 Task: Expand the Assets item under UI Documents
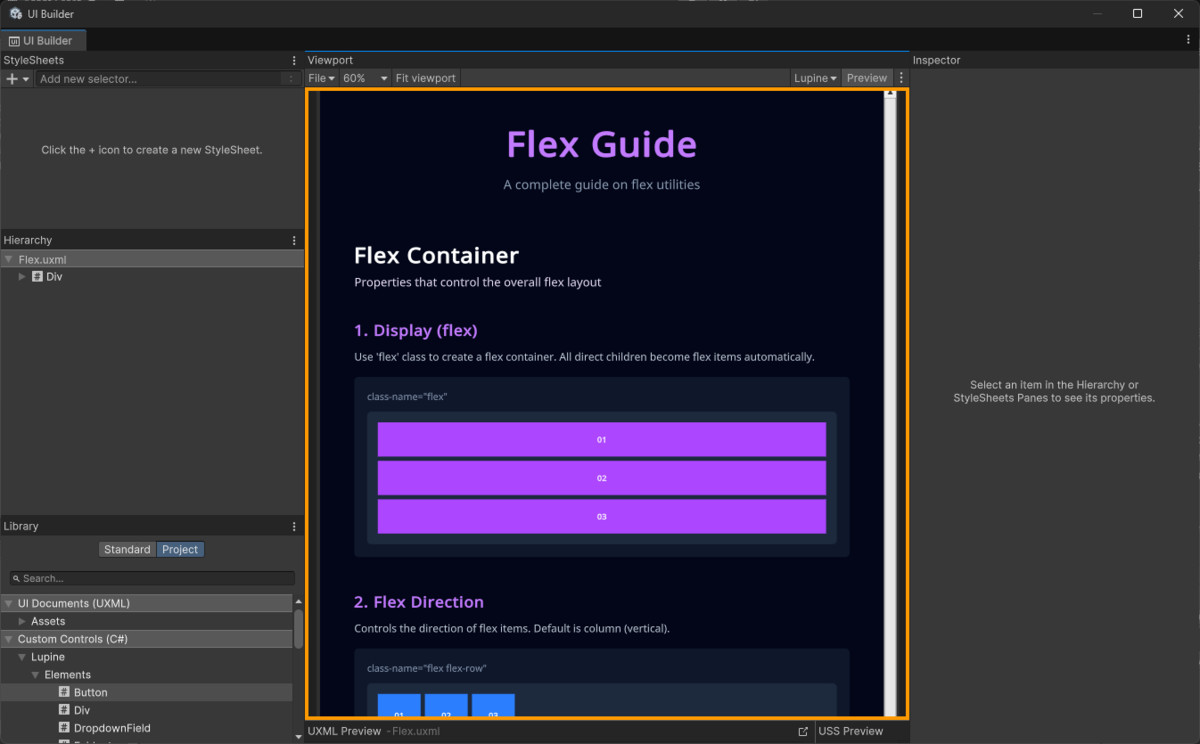20,621
